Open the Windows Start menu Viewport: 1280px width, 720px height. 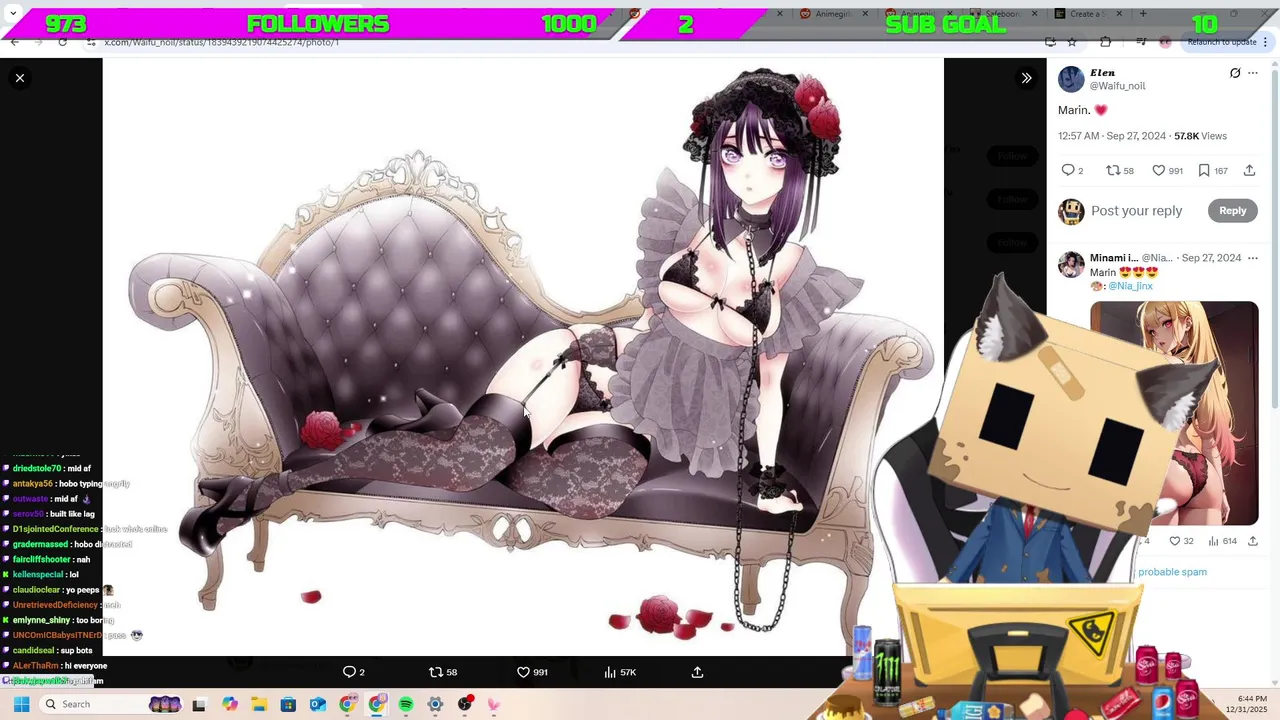tap(21, 704)
